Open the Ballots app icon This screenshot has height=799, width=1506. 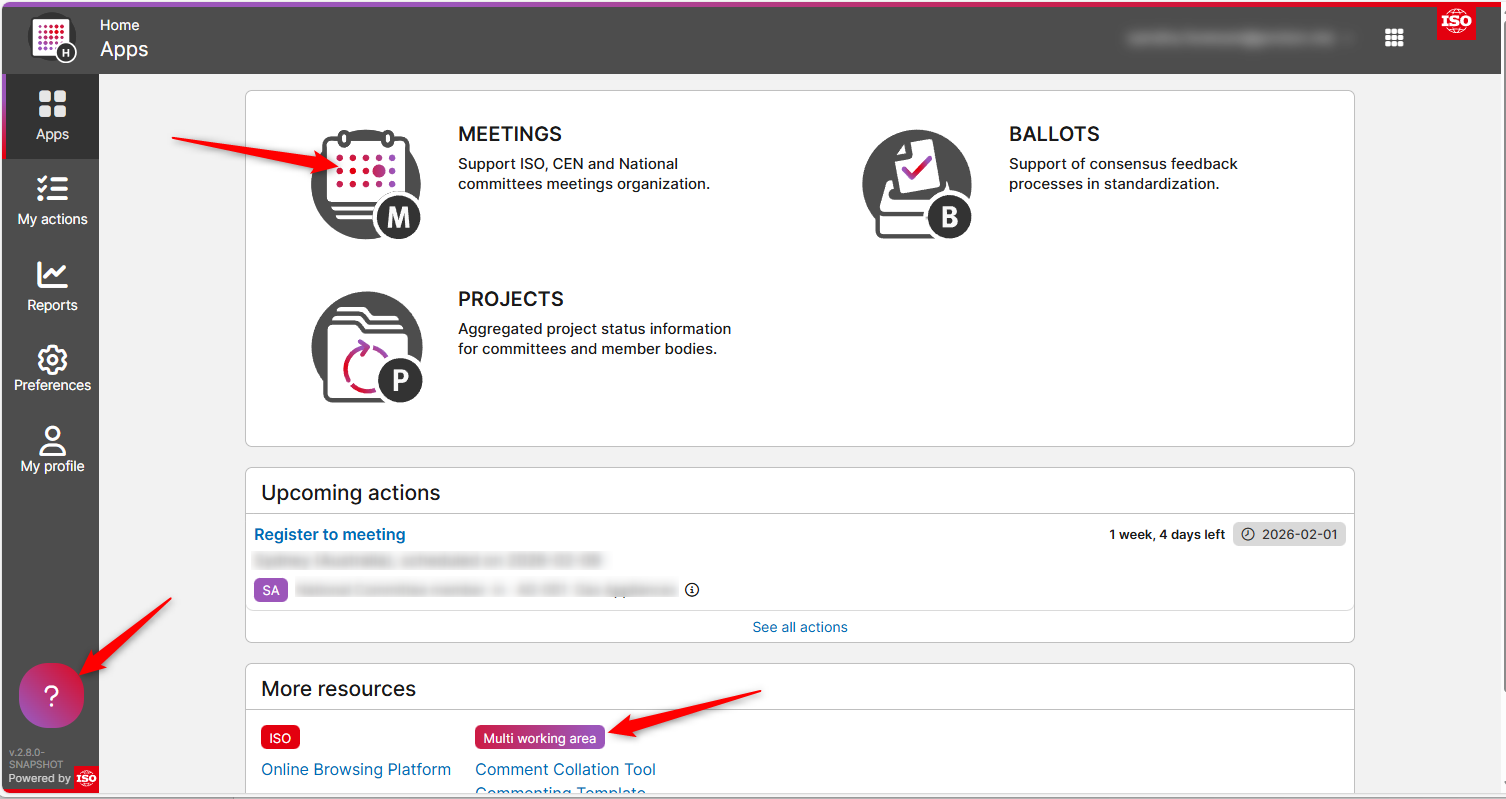click(x=917, y=184)
